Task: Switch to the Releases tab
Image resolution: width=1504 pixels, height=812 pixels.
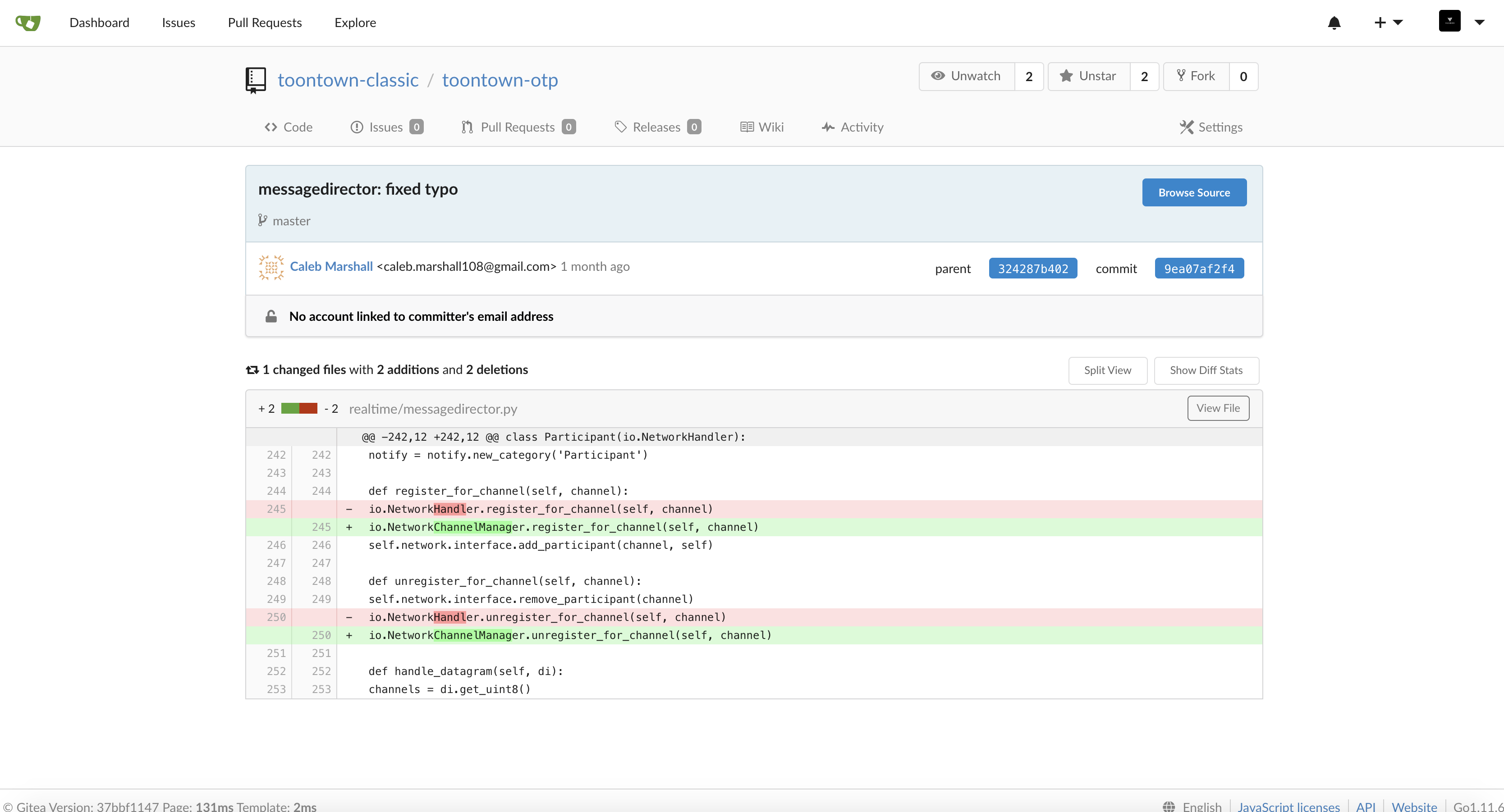Action: point(657,127)
